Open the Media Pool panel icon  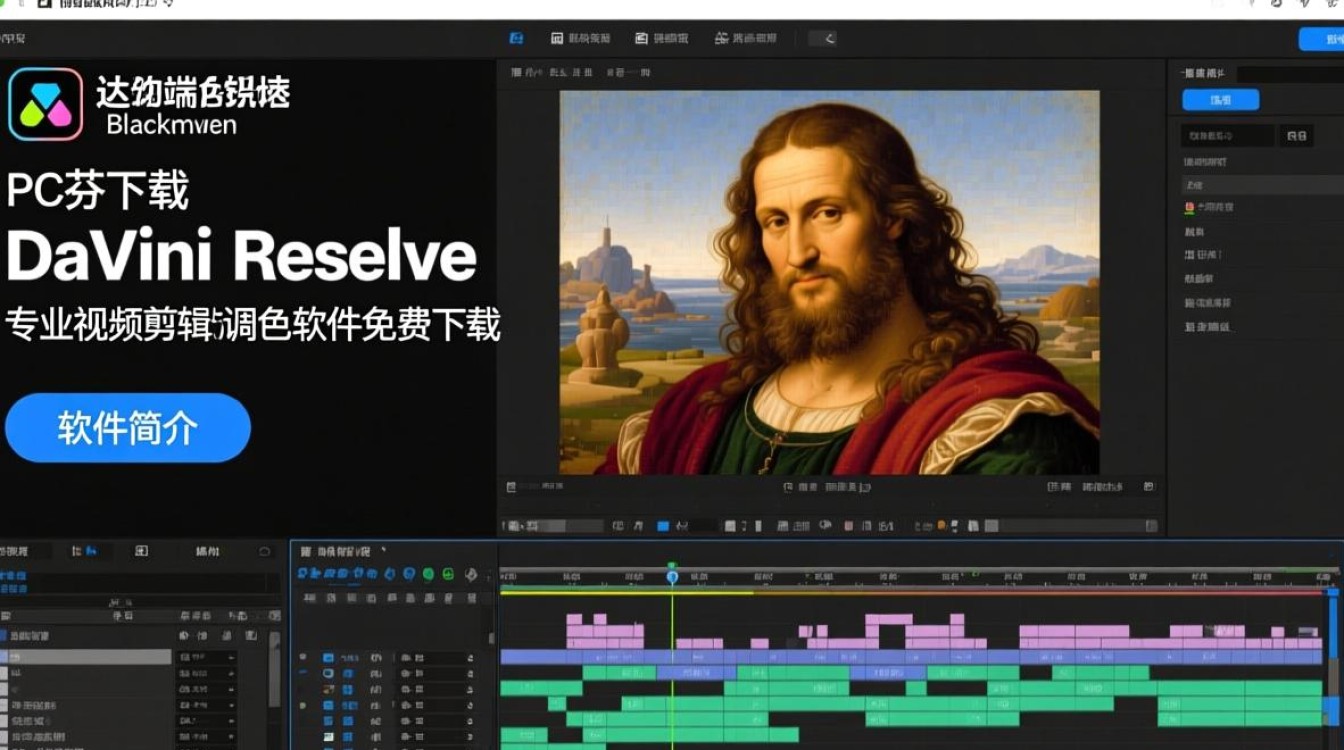tap(516, 38)
